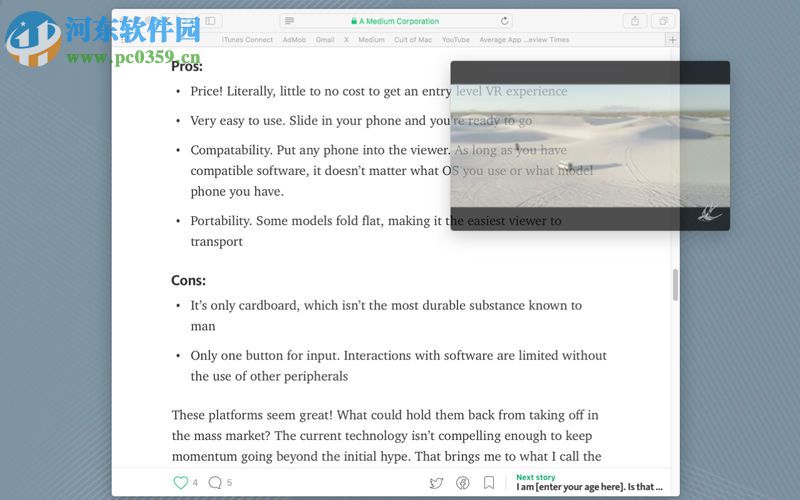800x500 pixels.
Task: Click the bird logo in the floating video
Action: coord(709,213)
